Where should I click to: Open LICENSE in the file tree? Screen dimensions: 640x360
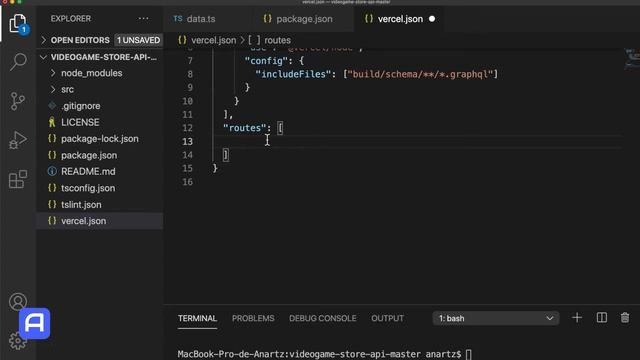tap(100, 122)
